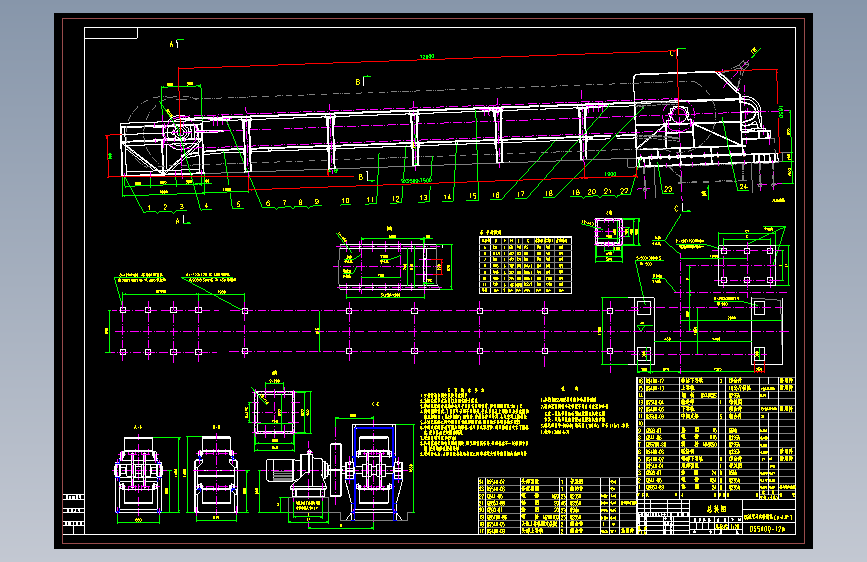Select the drawing number DSS100 in title block
Screen dimensions: 867x562
point(767,529)
